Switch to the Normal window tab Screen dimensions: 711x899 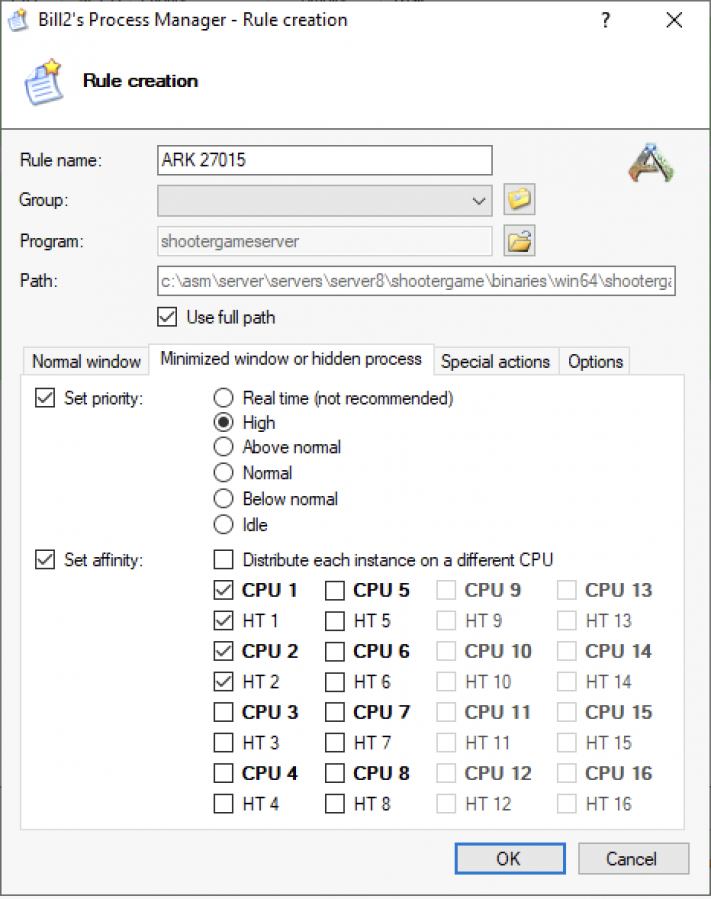click(x=86, y=362)
